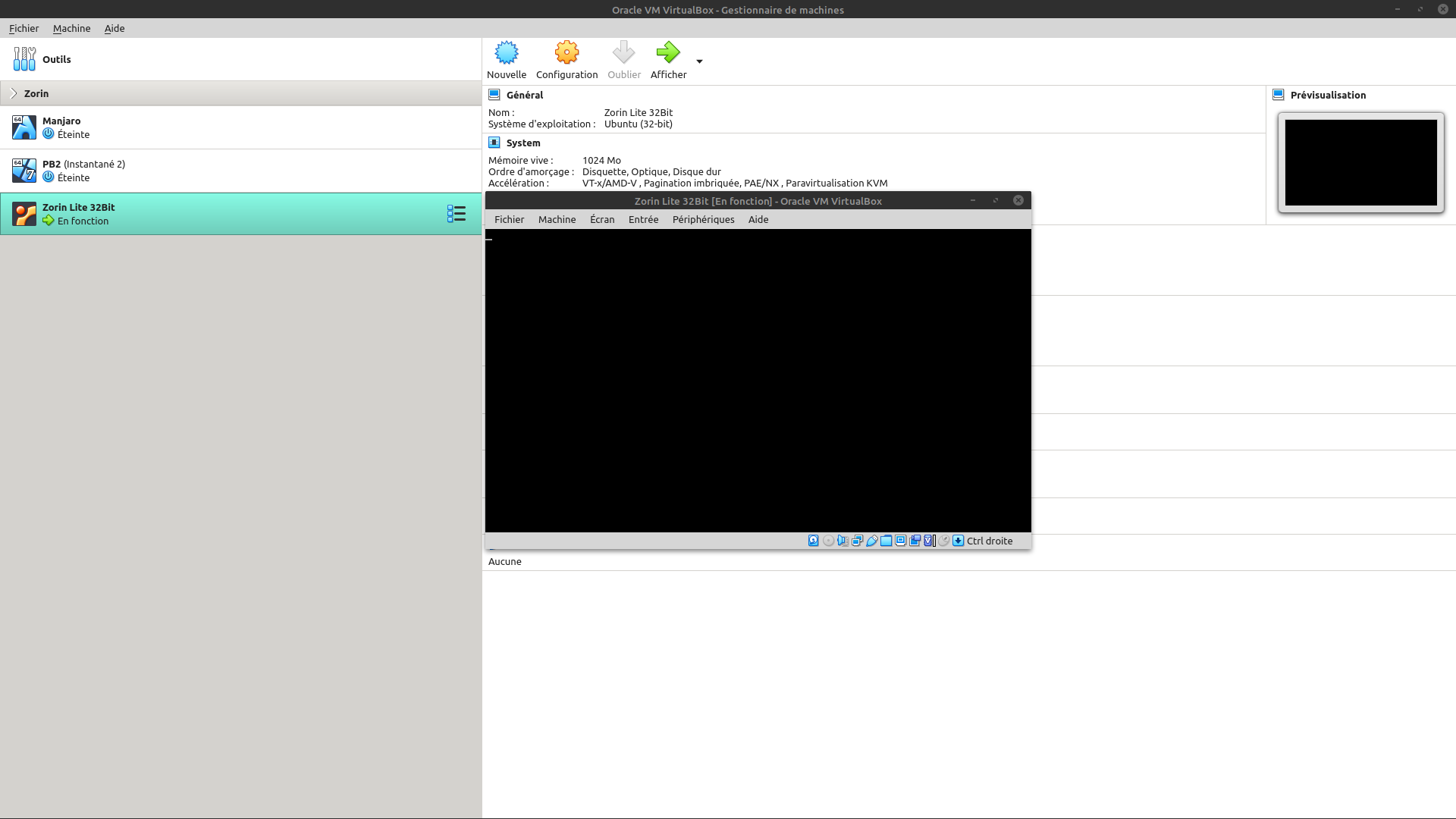1456x819 pixels.
Task: Open Configuration with the gear icon
Action: point(566,53)
